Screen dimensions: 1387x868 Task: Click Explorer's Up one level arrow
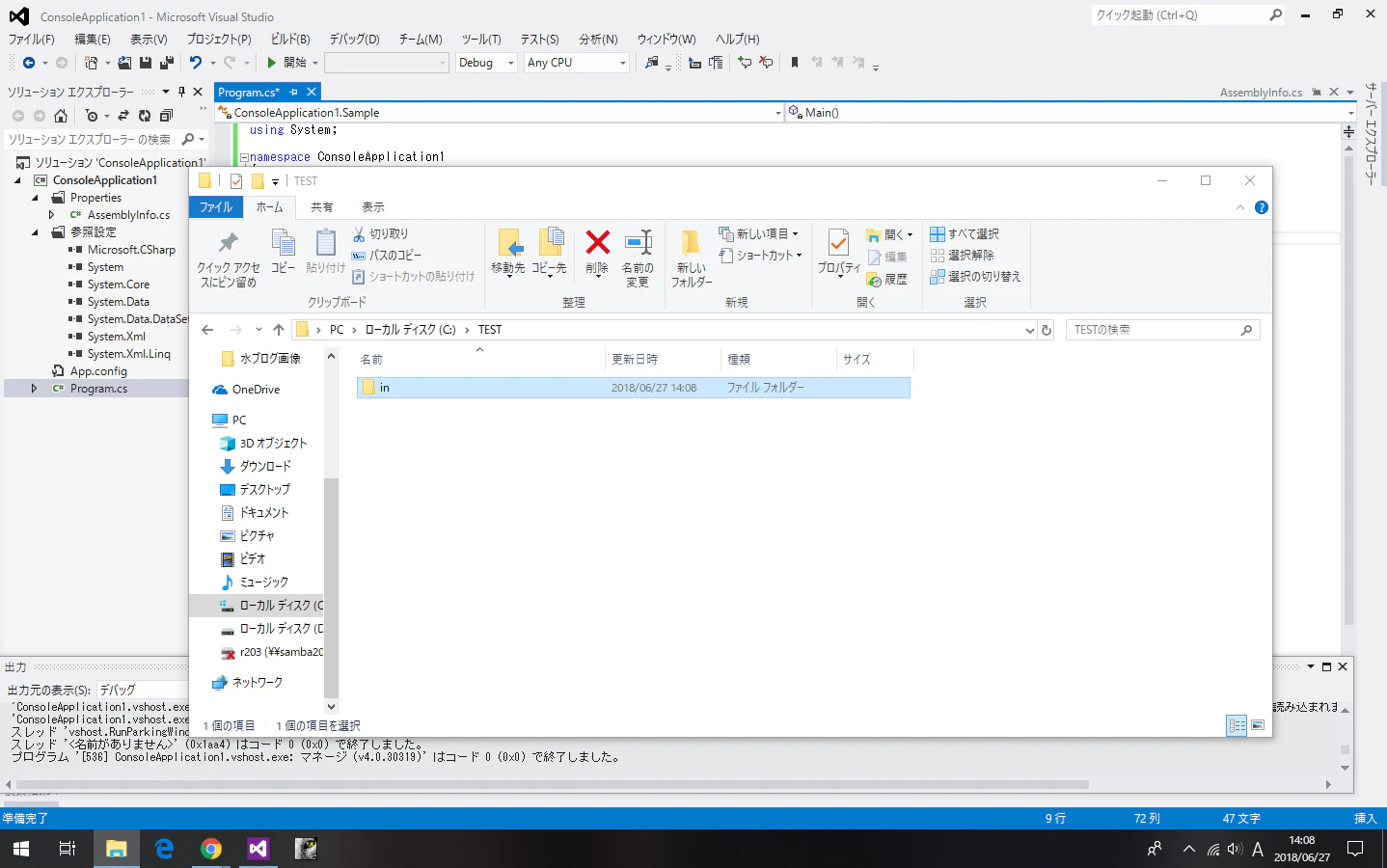tap(279, 330)
